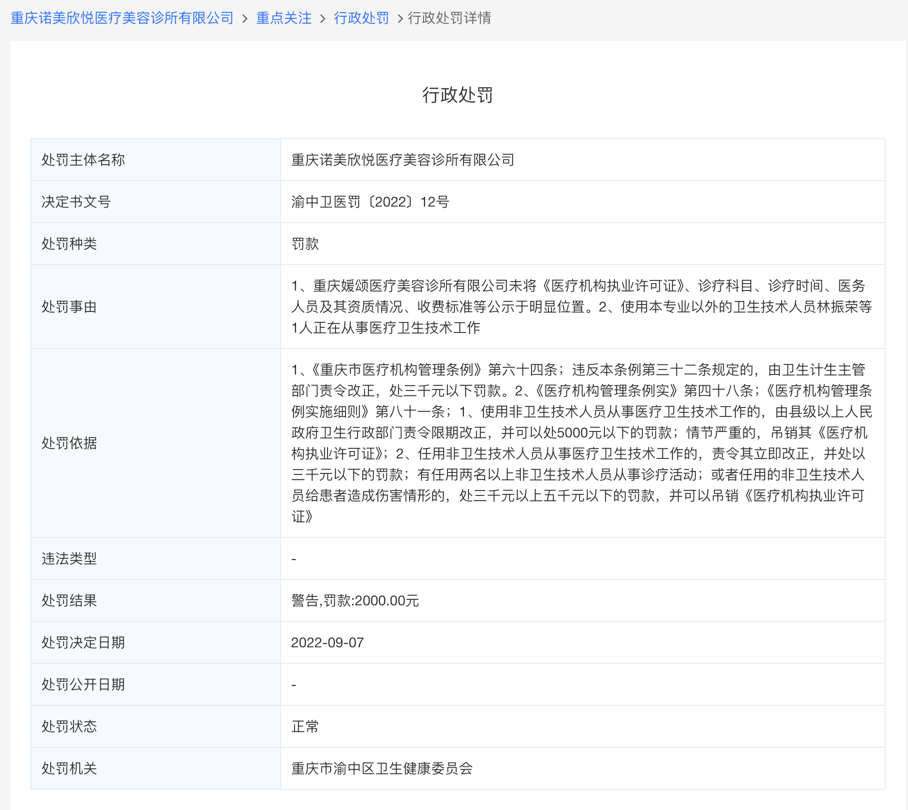The width and height of the screenshot is (908, 810).
Task: Select the 处罚事由 label cell
Action: [x=156, y=307]
